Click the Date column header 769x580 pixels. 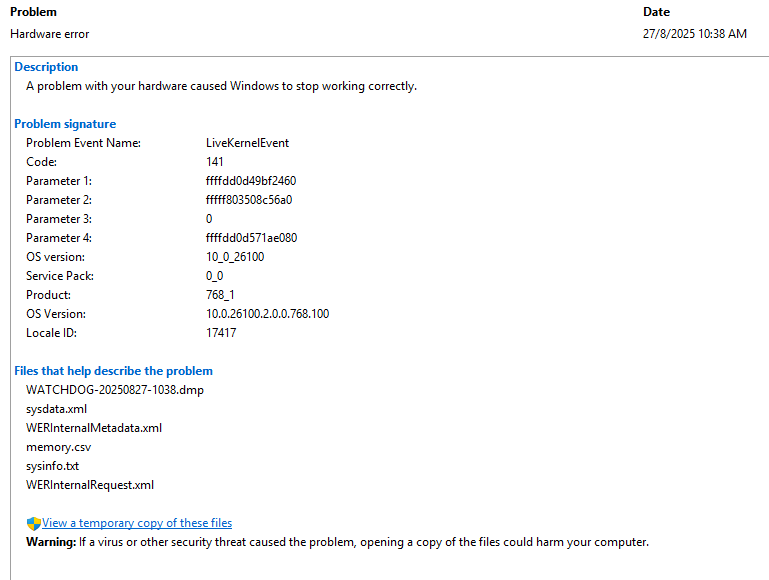pyautogui.click(x=656, y=12)
